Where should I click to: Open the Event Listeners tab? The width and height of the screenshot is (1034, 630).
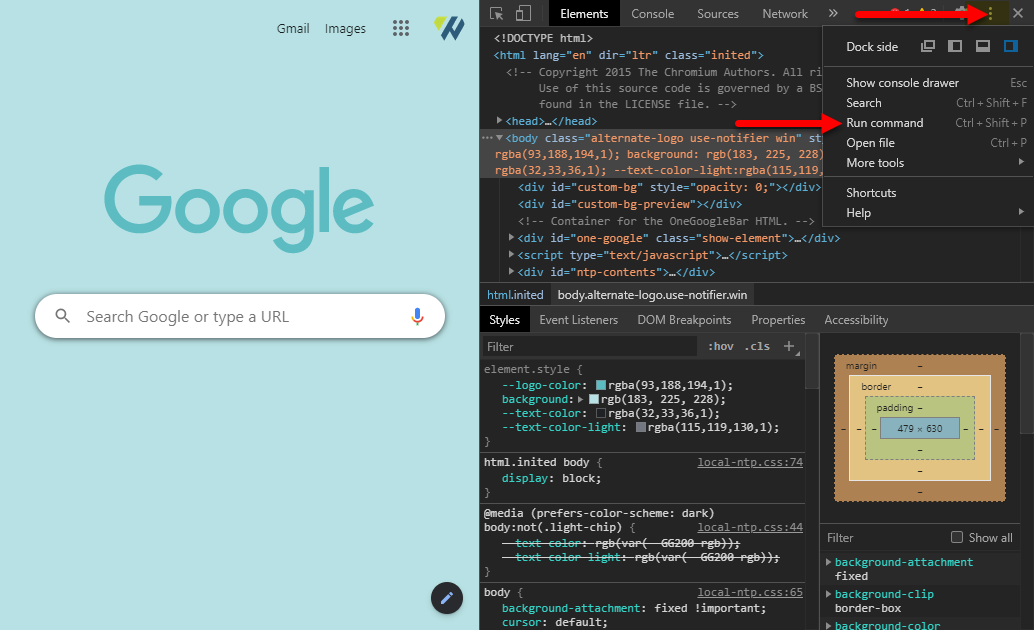coord(578,320)
